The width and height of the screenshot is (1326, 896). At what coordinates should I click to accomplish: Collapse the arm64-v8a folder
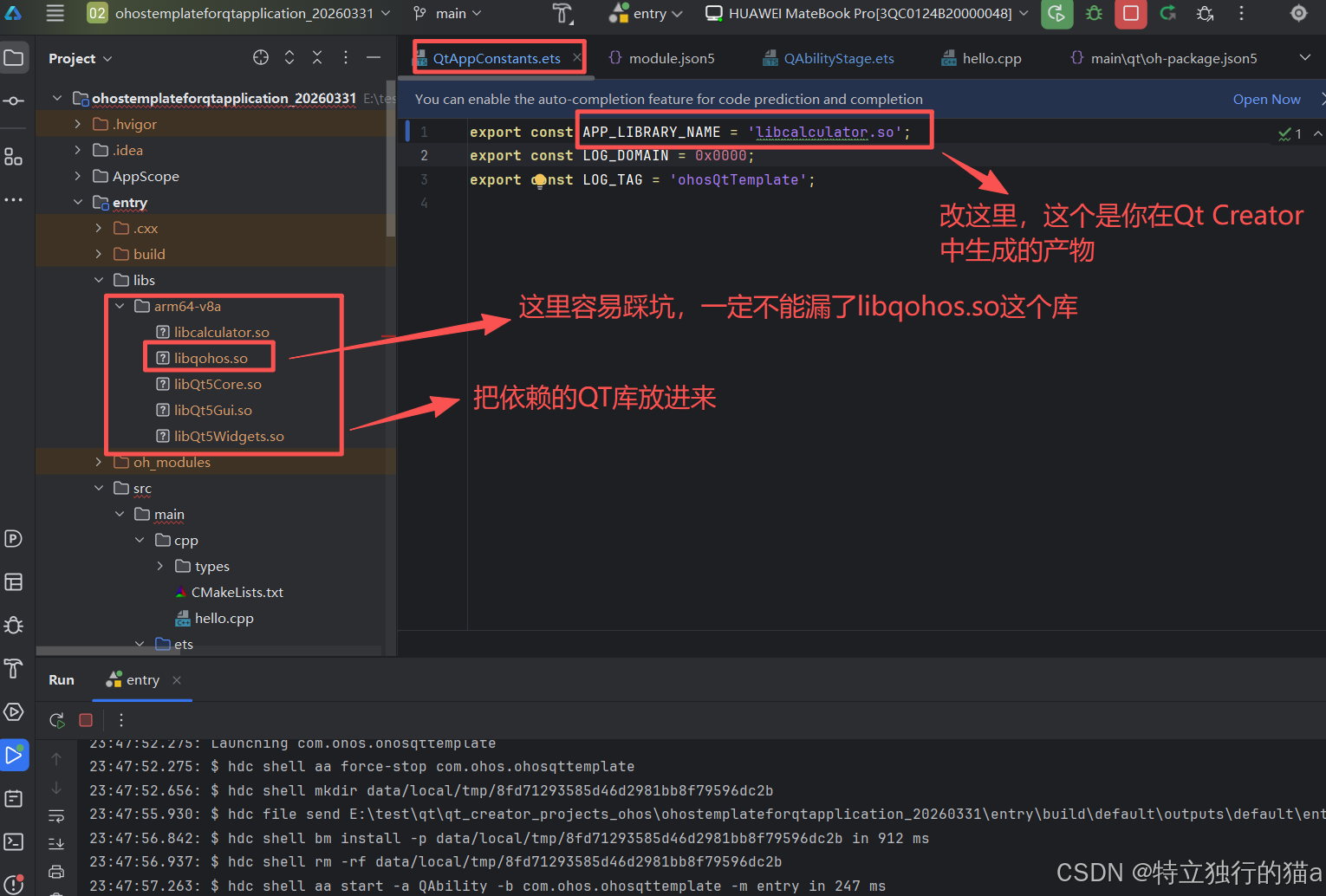120,306
